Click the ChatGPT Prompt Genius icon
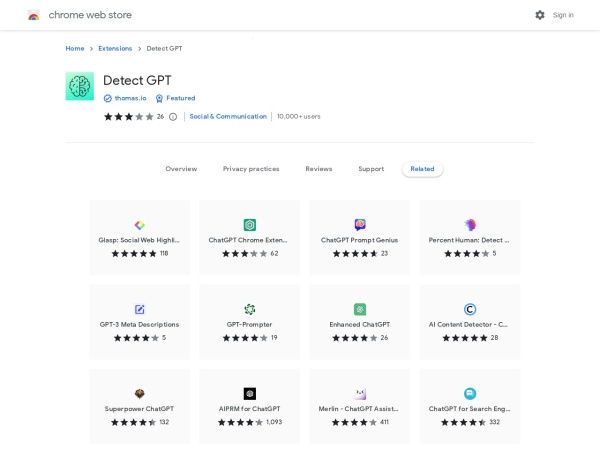600x450 pixels. point(360,225)
